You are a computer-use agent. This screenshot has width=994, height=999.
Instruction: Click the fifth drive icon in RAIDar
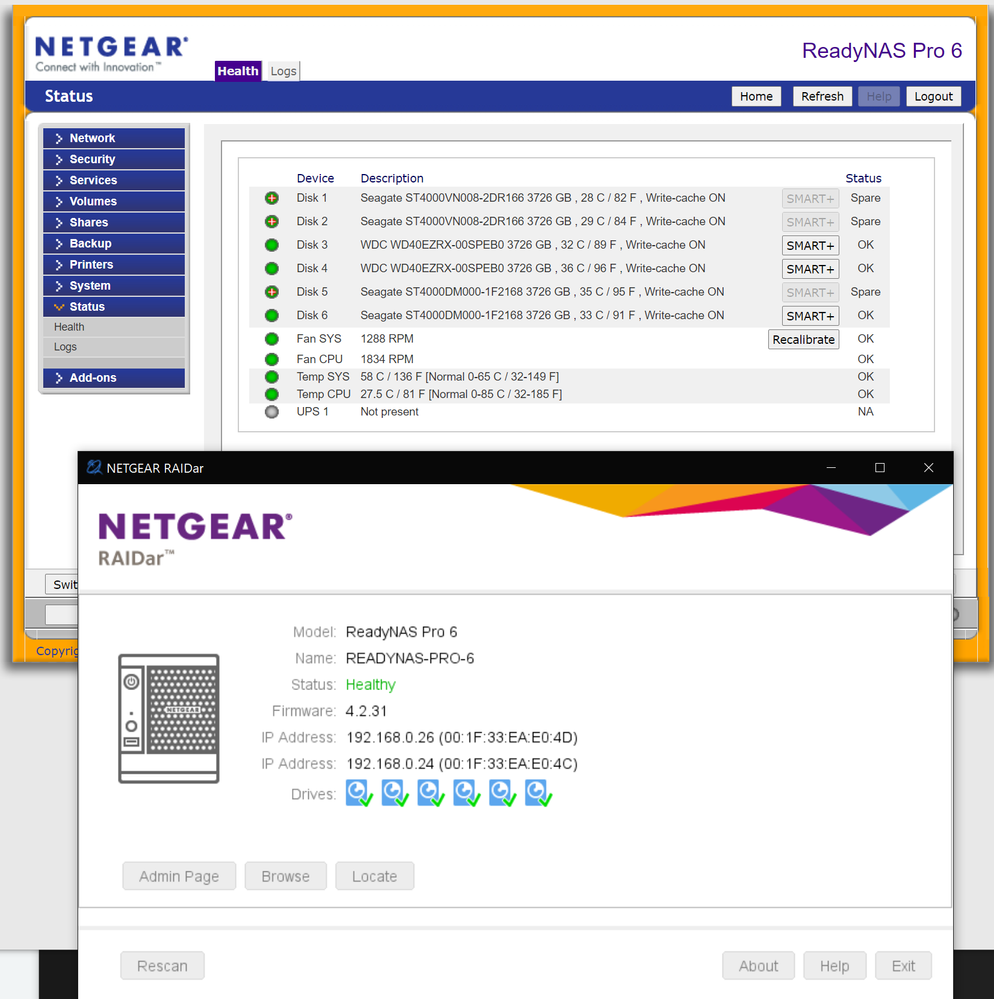(x=503, y=793)
